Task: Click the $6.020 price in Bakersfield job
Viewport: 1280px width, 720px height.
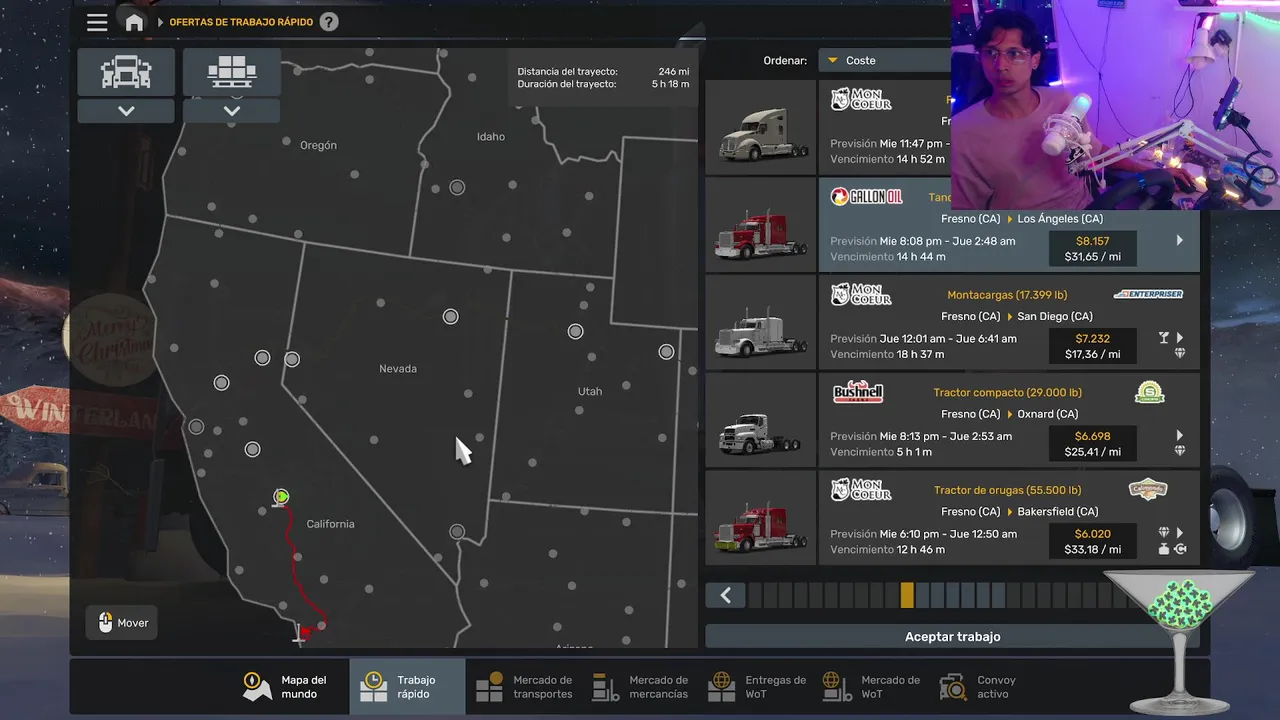Action: click(1093, 534)
